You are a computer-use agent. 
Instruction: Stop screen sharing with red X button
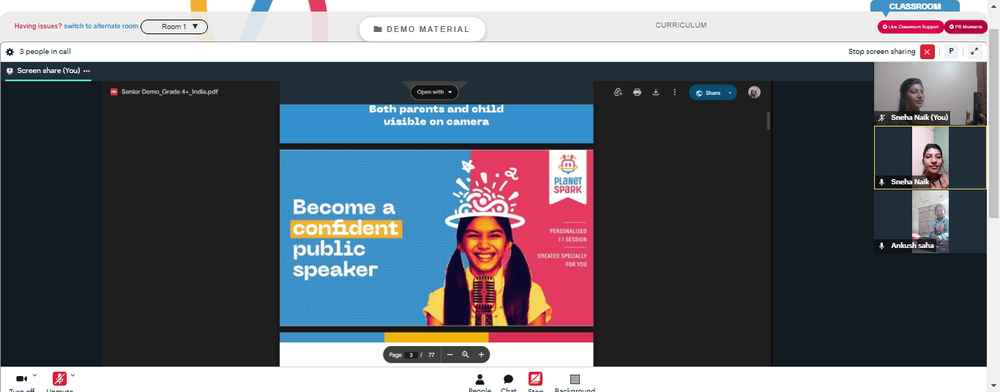927,52
